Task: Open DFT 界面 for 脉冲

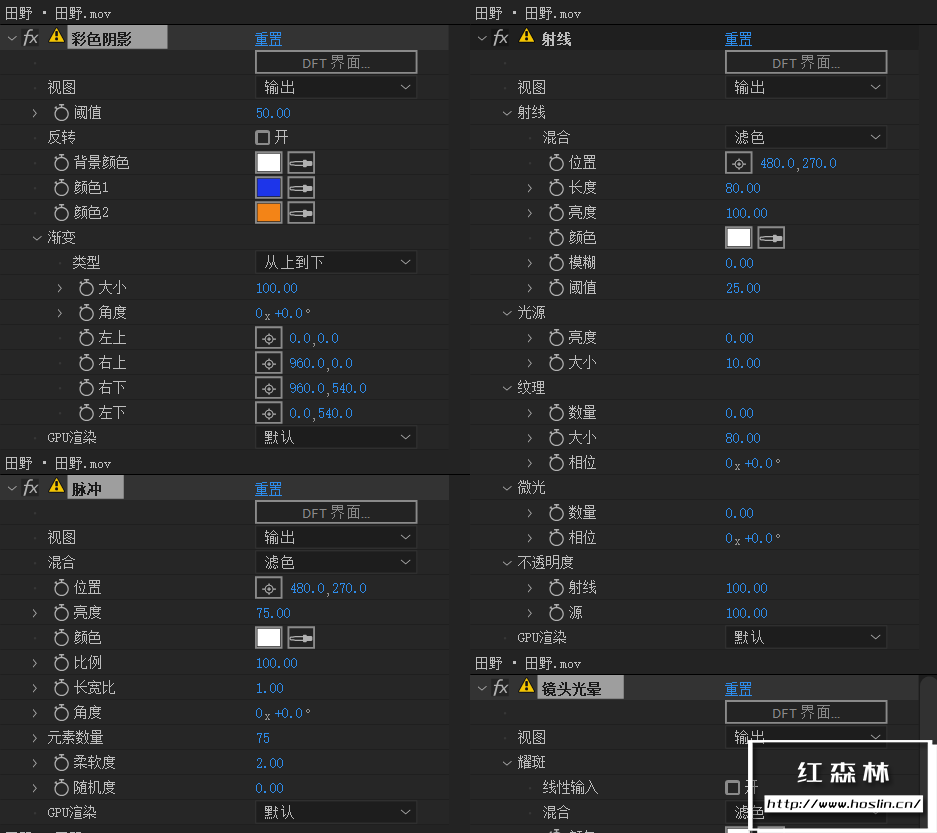Action: [x=336, y=512]
